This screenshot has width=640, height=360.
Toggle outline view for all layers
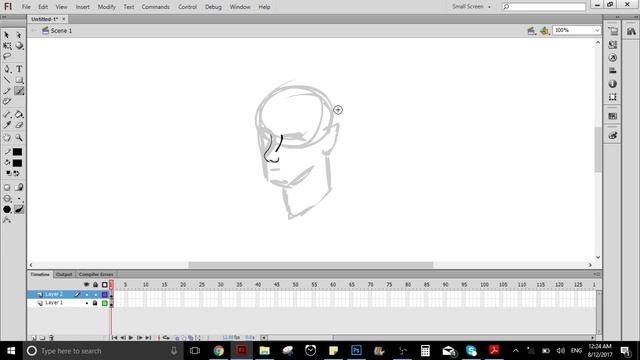104,284
